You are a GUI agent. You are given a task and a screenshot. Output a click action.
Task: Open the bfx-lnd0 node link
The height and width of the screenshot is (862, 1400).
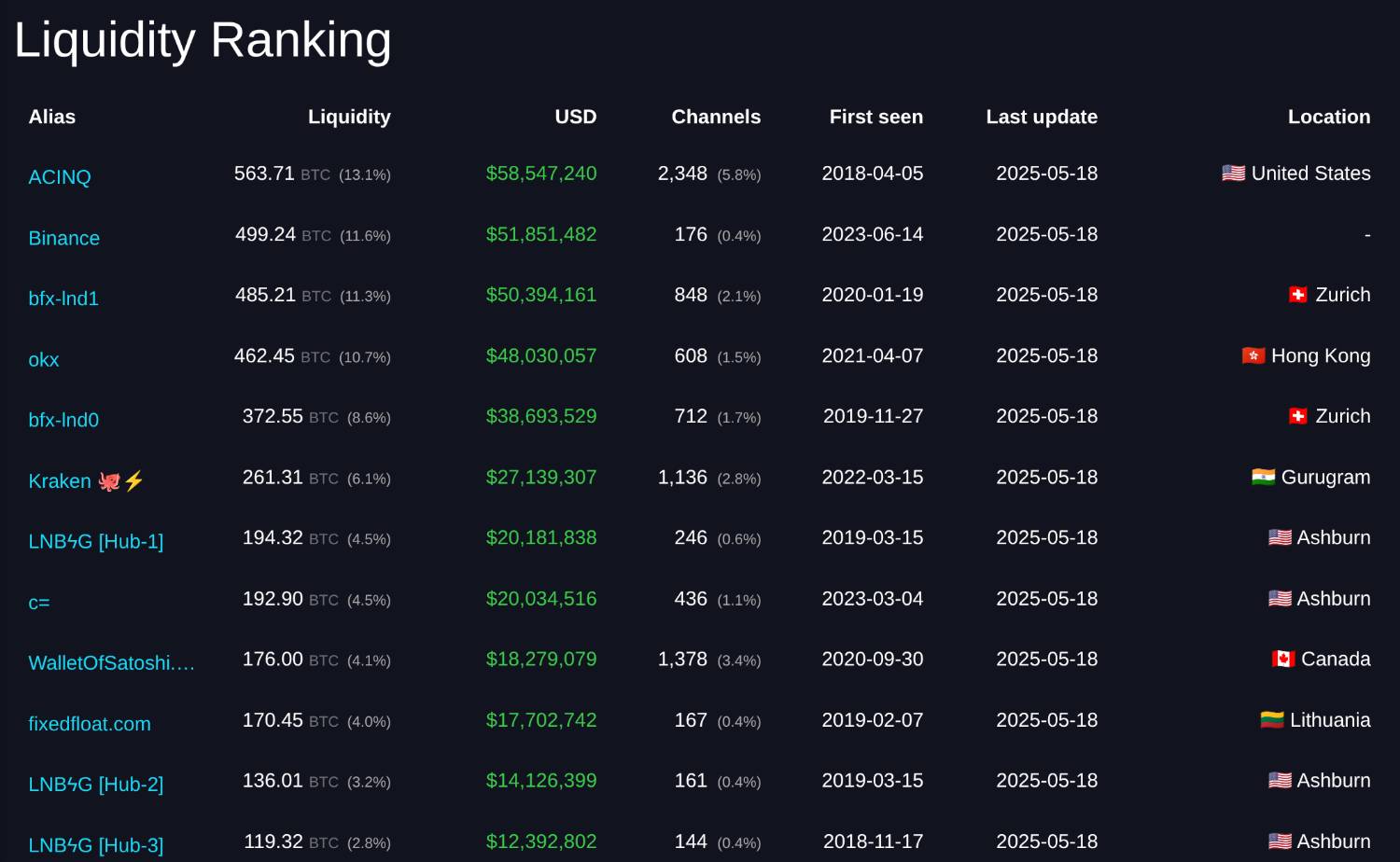pyautogui.click(x=63, y=420)
